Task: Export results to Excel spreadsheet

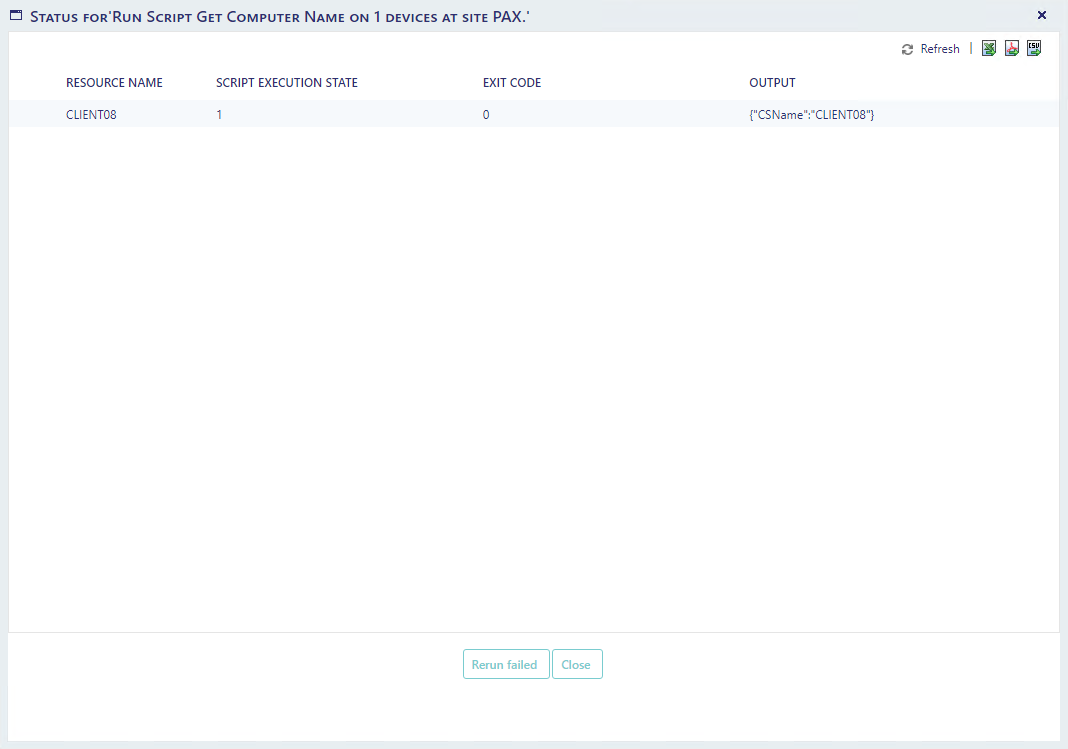Action: pos(989,49)
